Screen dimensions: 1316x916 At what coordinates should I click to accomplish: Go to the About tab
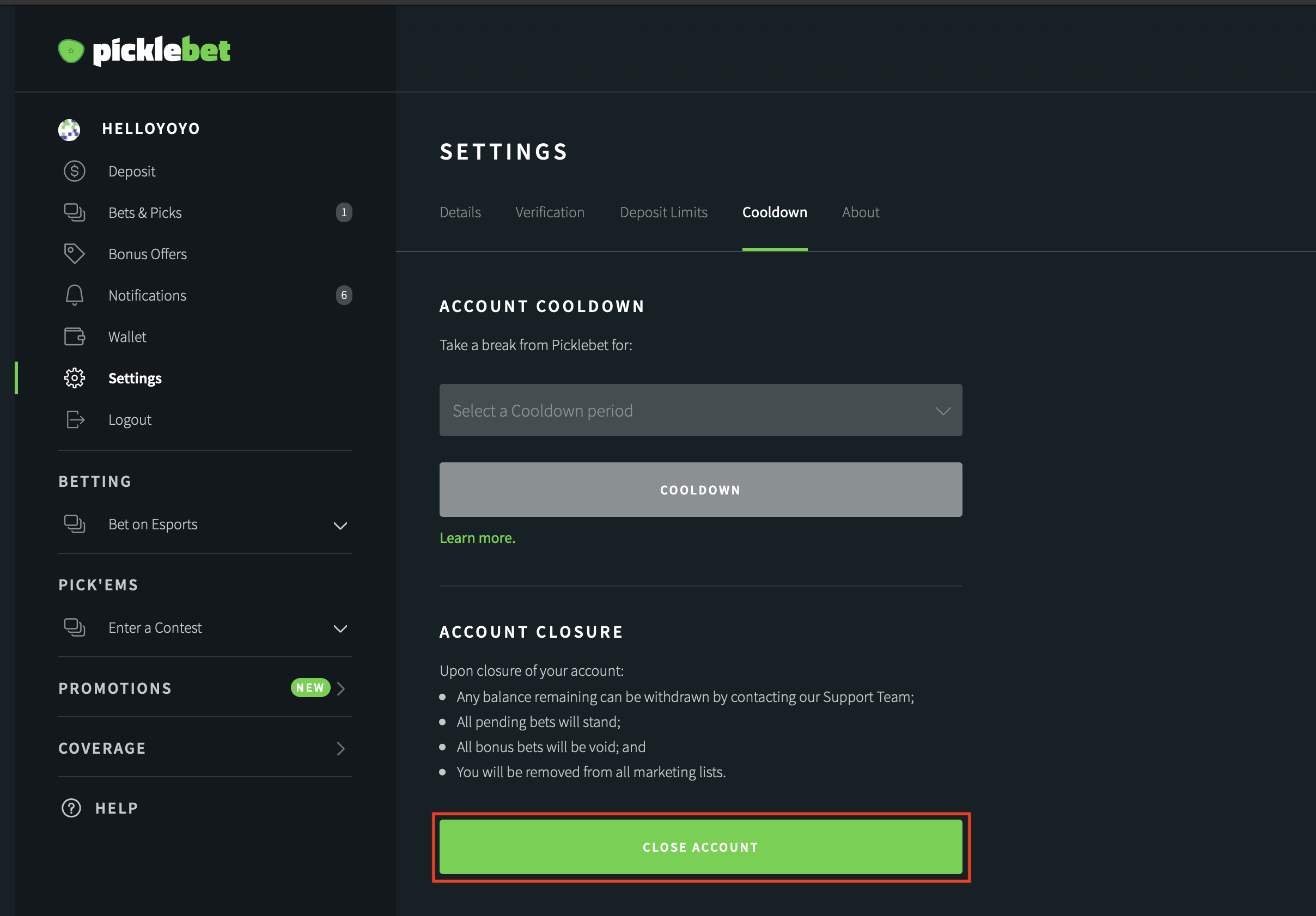[860, 213]
